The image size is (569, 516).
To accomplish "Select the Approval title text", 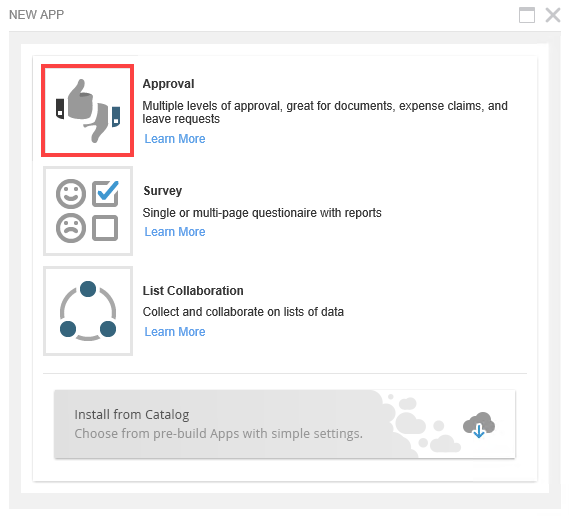I will (x=168, y=84).
